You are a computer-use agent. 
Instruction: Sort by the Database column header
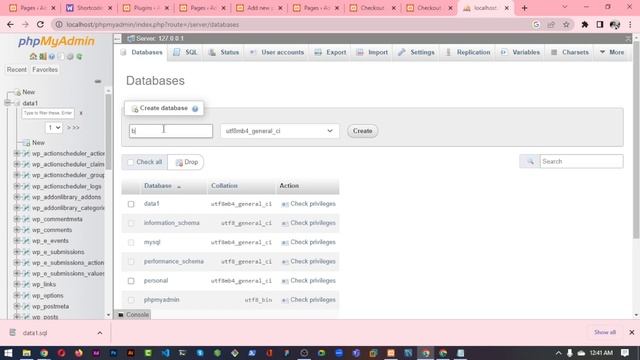tap(158, 186)
